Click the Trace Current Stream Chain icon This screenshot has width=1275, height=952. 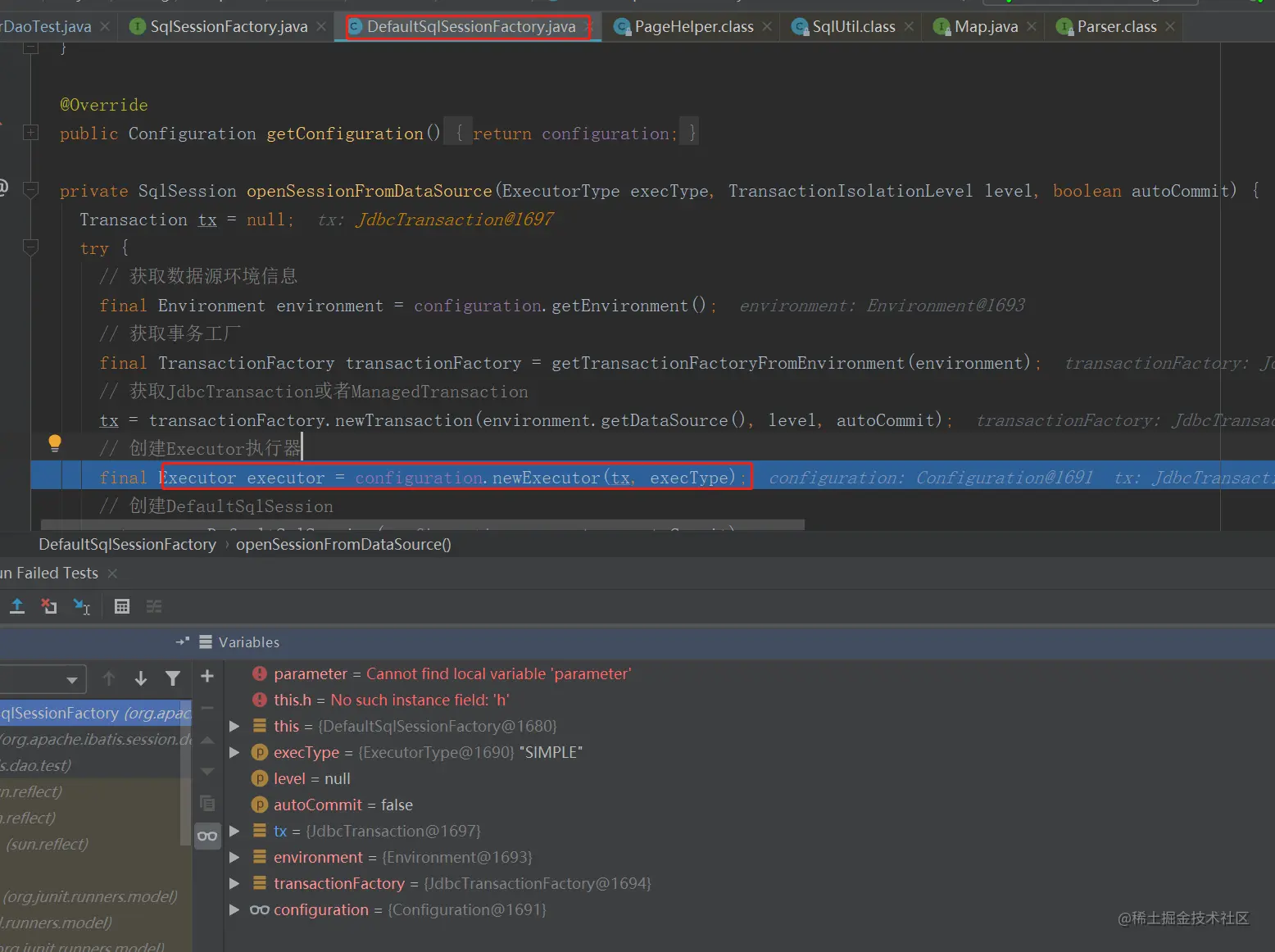[154, 606]
